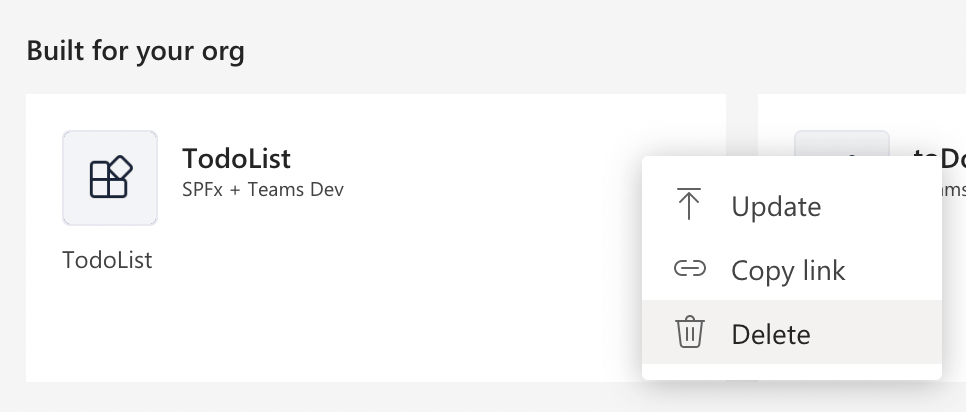
Task: Click the TodoList app tile icon
Action: [110, 178]
